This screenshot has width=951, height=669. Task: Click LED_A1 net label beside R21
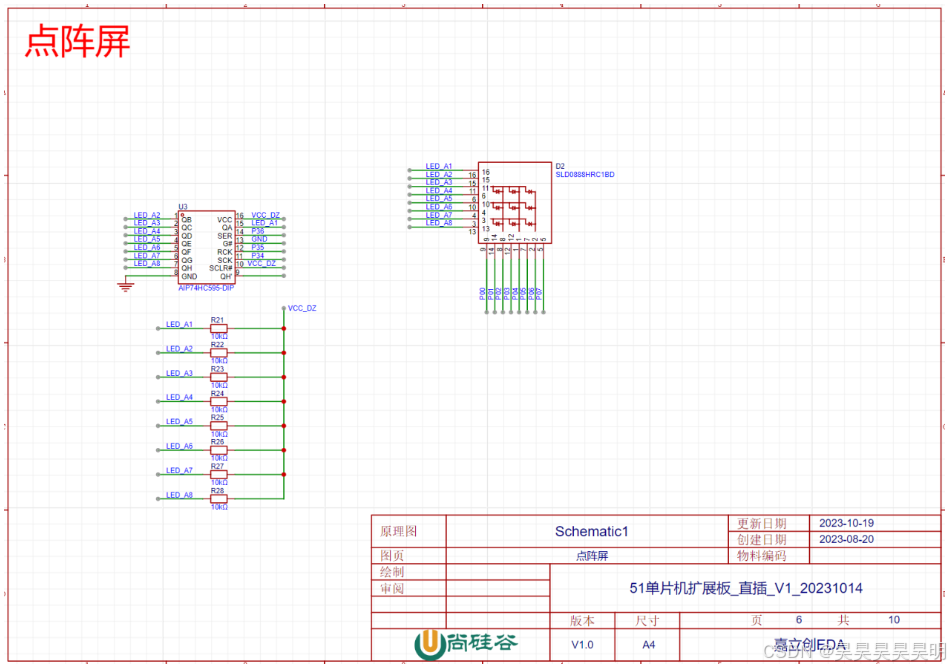180,324
